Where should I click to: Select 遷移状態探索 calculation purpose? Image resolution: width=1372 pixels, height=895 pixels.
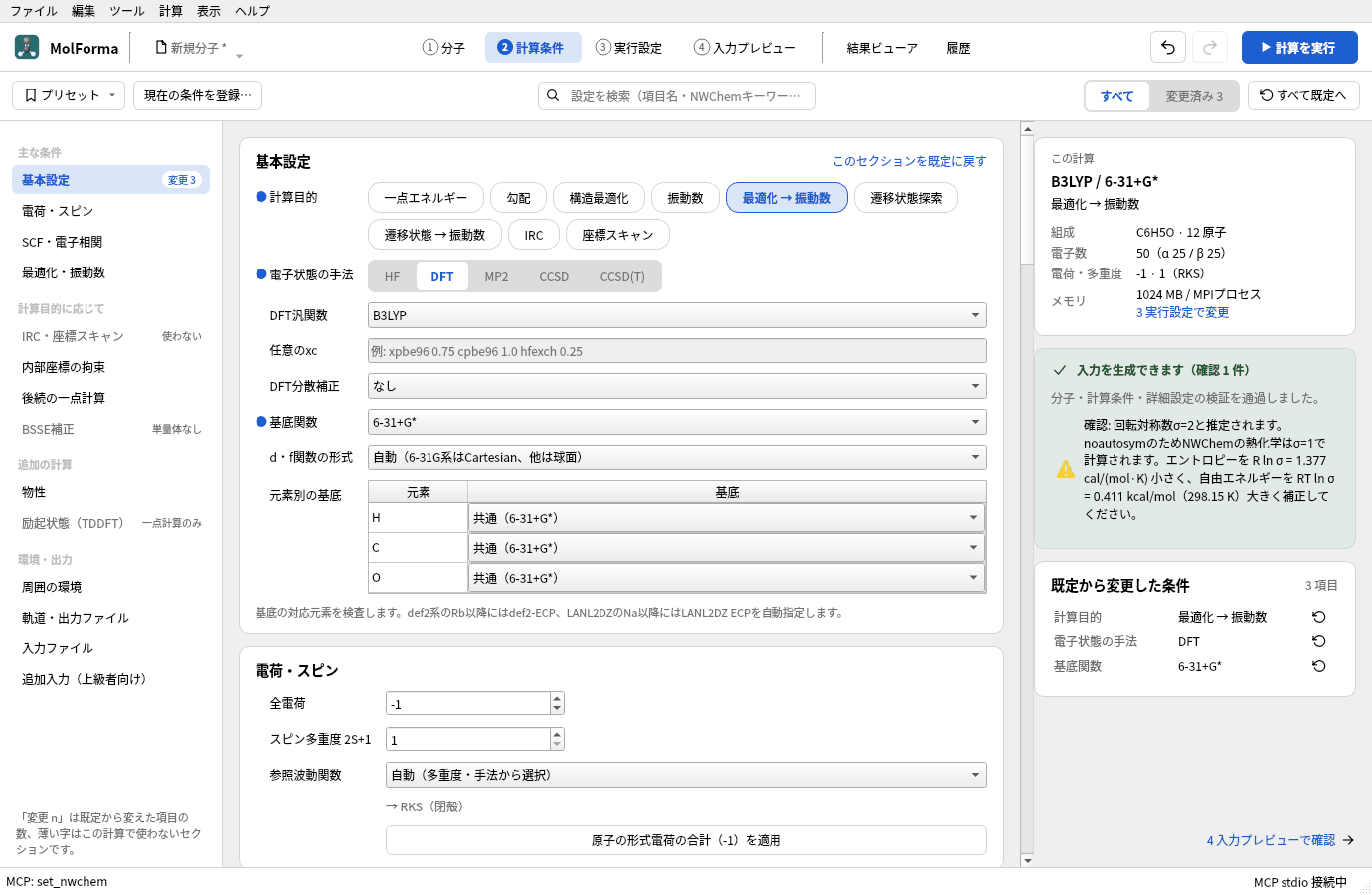[x=906, y=198]
